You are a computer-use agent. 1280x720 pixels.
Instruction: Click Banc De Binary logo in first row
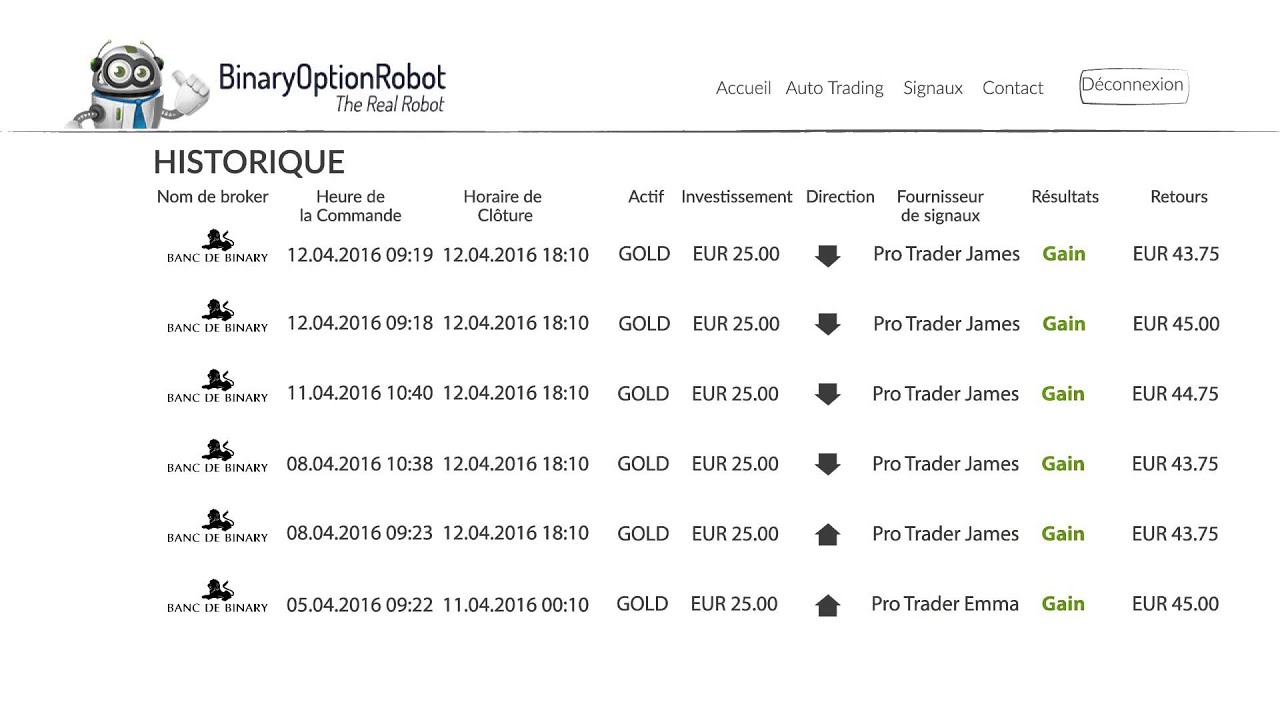[217, 246]
